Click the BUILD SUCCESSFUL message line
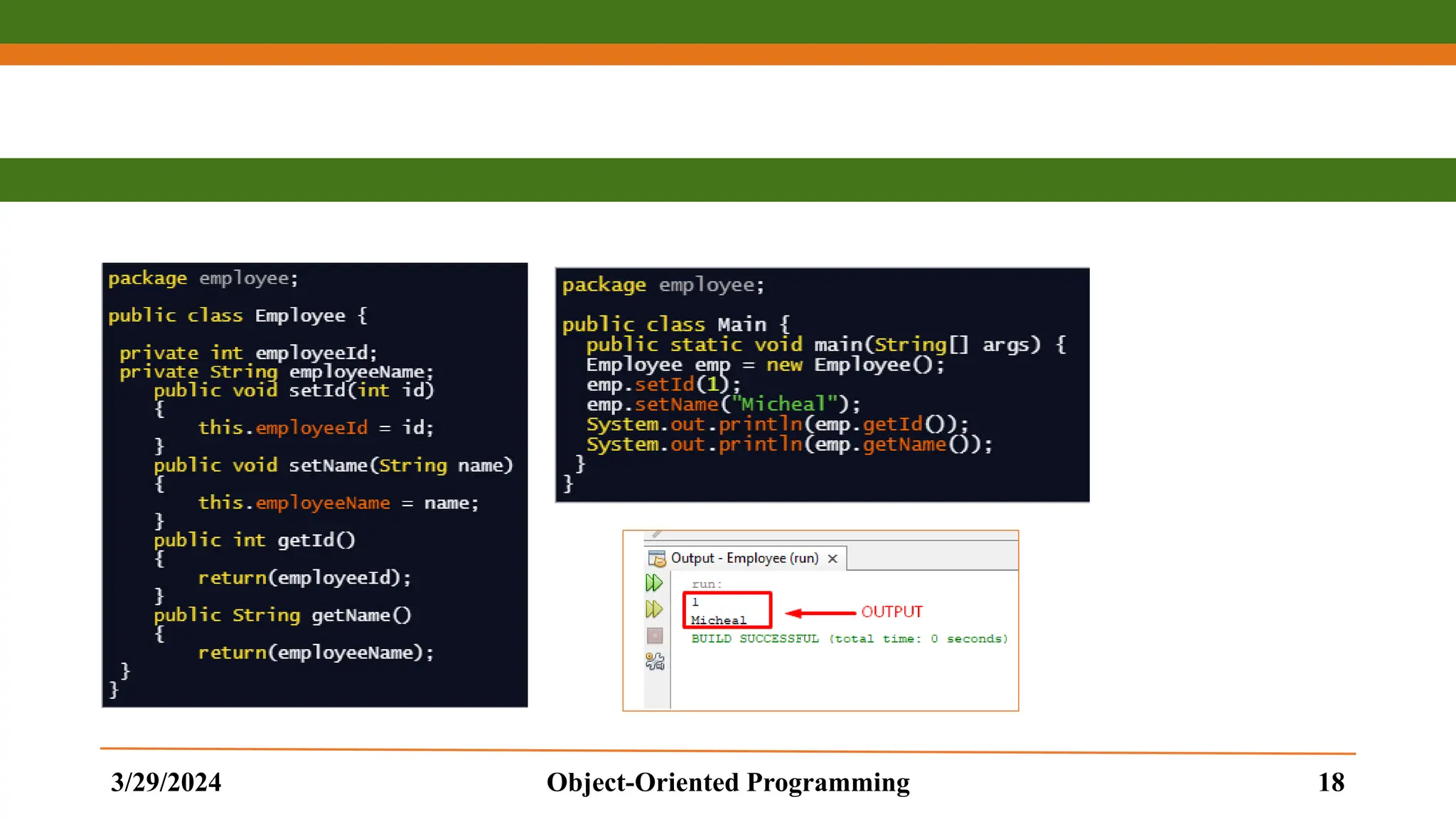 849,638
